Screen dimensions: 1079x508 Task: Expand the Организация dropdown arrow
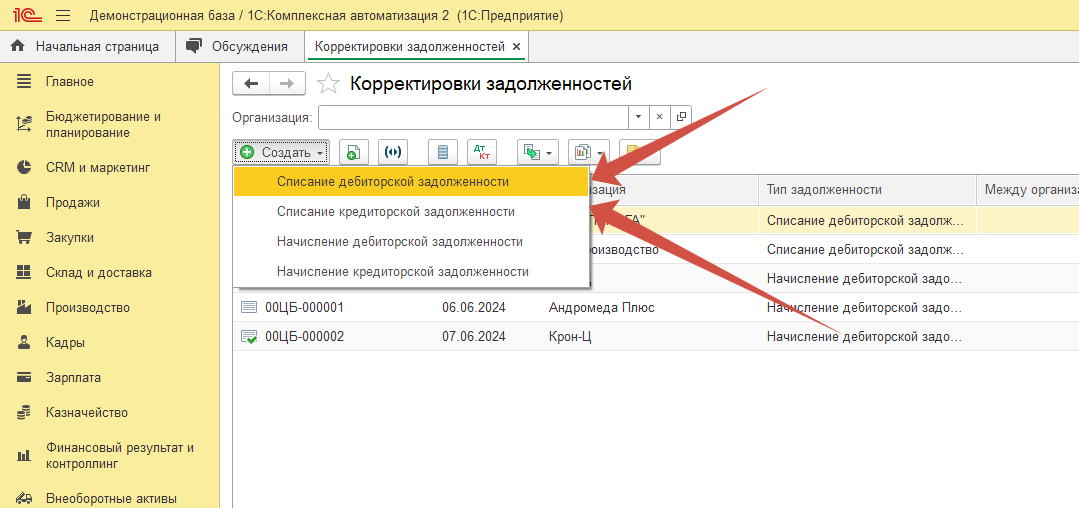[x=639, y=117]
